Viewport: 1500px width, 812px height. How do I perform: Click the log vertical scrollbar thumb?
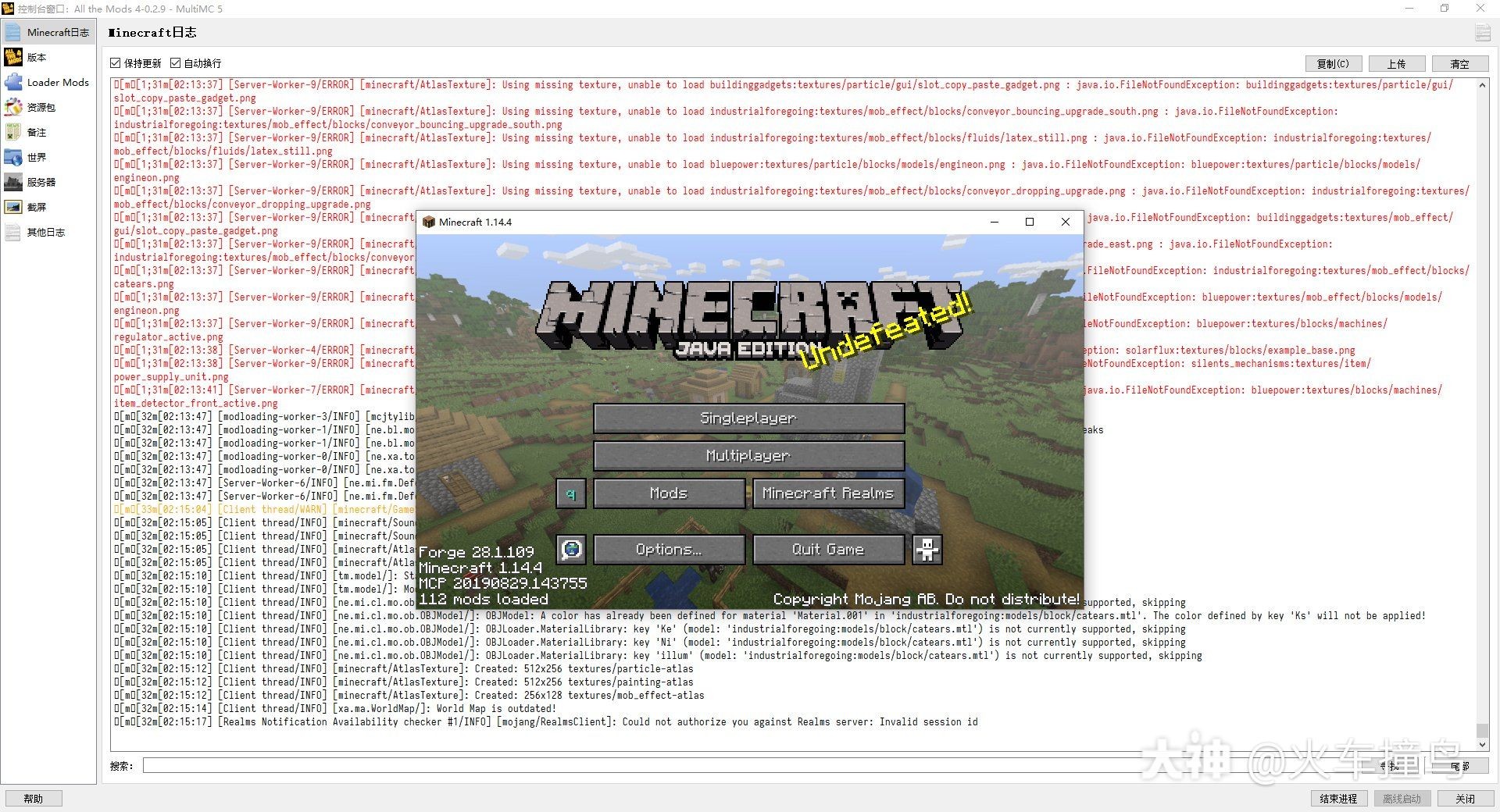pyautogui.click(x=1482, y=730)
